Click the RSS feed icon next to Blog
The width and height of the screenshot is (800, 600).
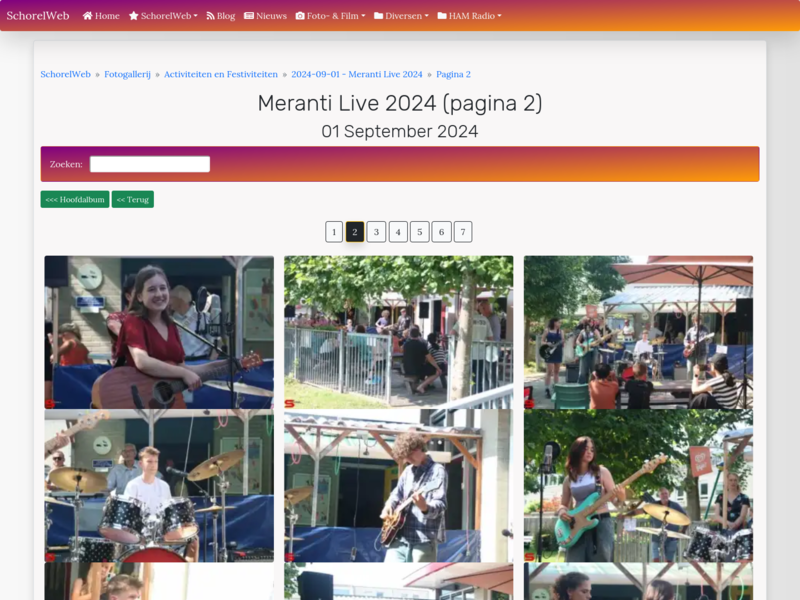[x=210, y=16]
